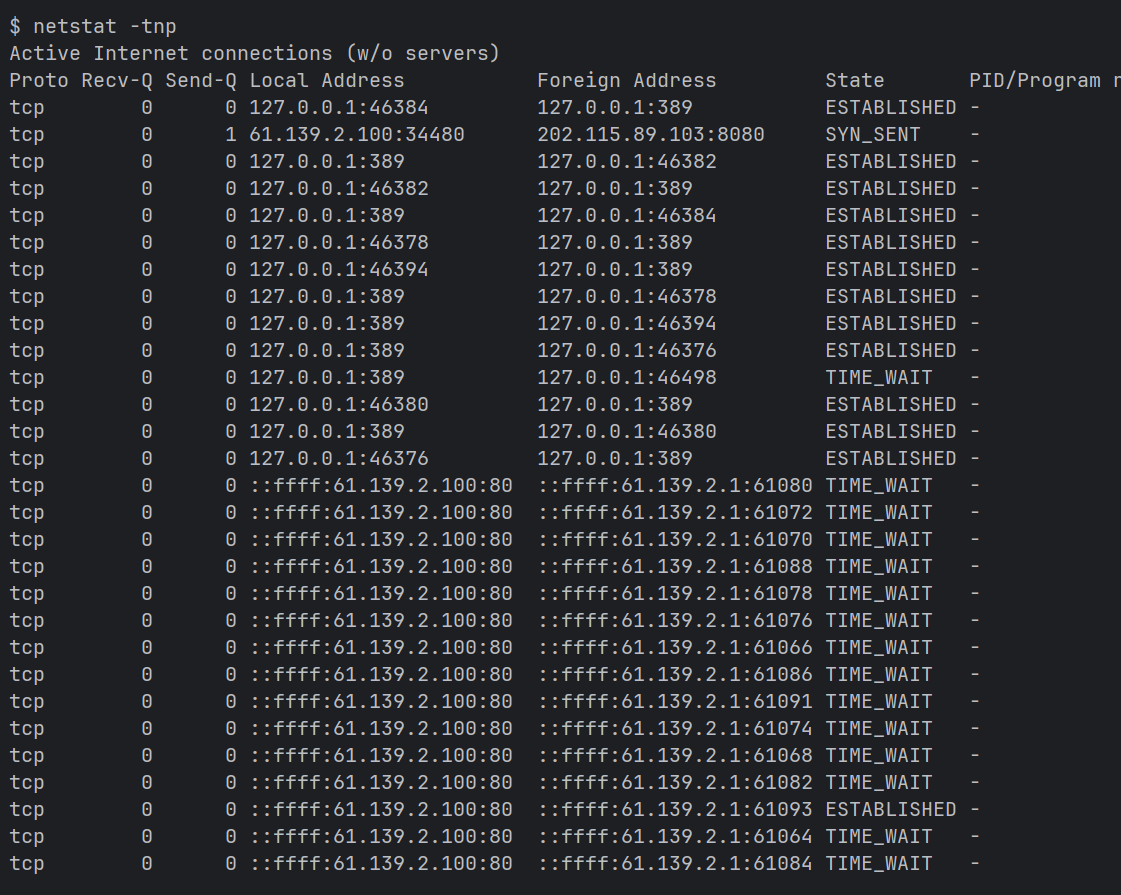The width and height of the screenshot is (1121, 895).
Task: Click TIME_WAIT state in the 127.0.0.1:46498 row
Action: point(878,377)
